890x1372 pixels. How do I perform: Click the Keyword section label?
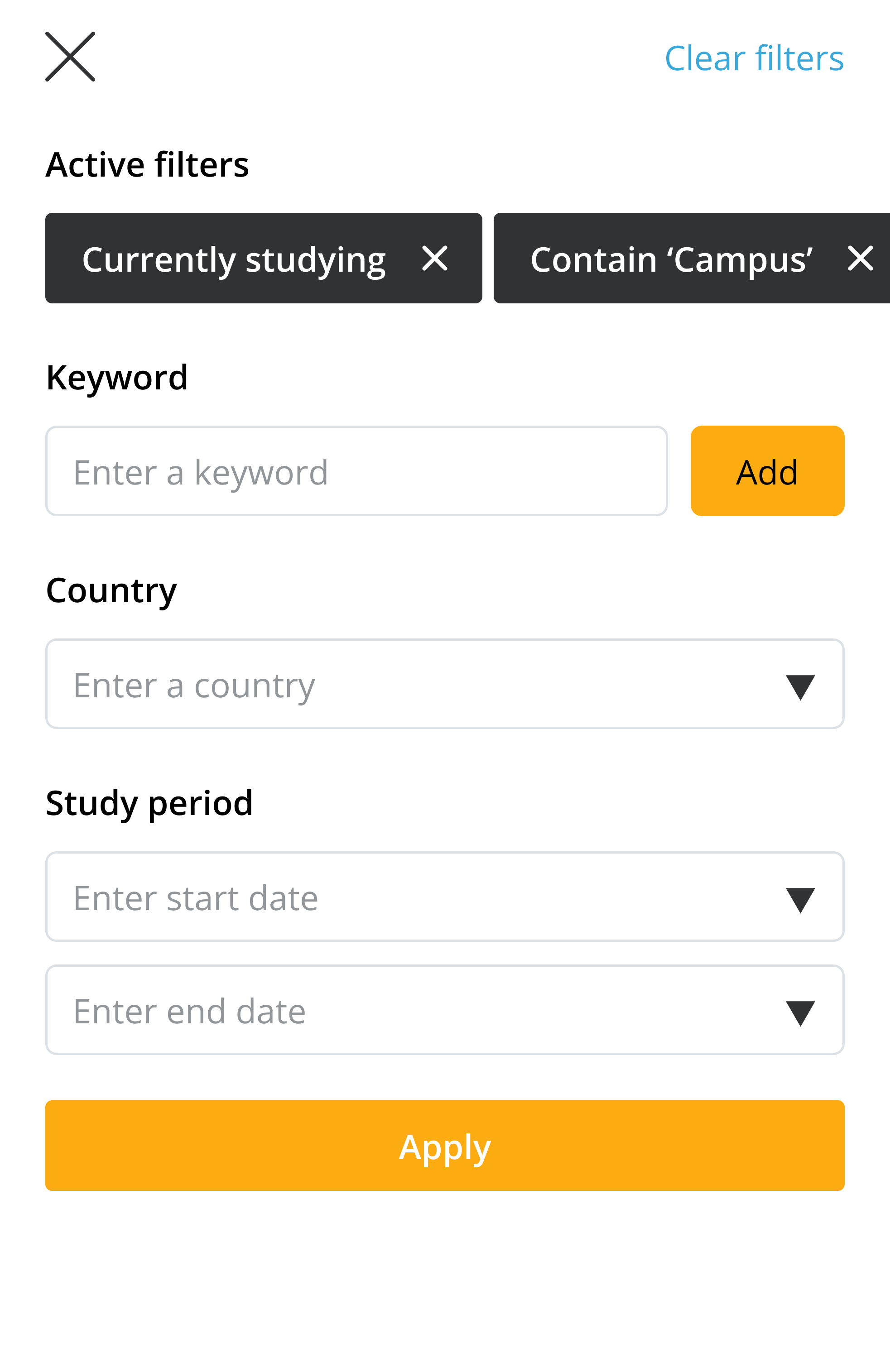click(116, 378)
